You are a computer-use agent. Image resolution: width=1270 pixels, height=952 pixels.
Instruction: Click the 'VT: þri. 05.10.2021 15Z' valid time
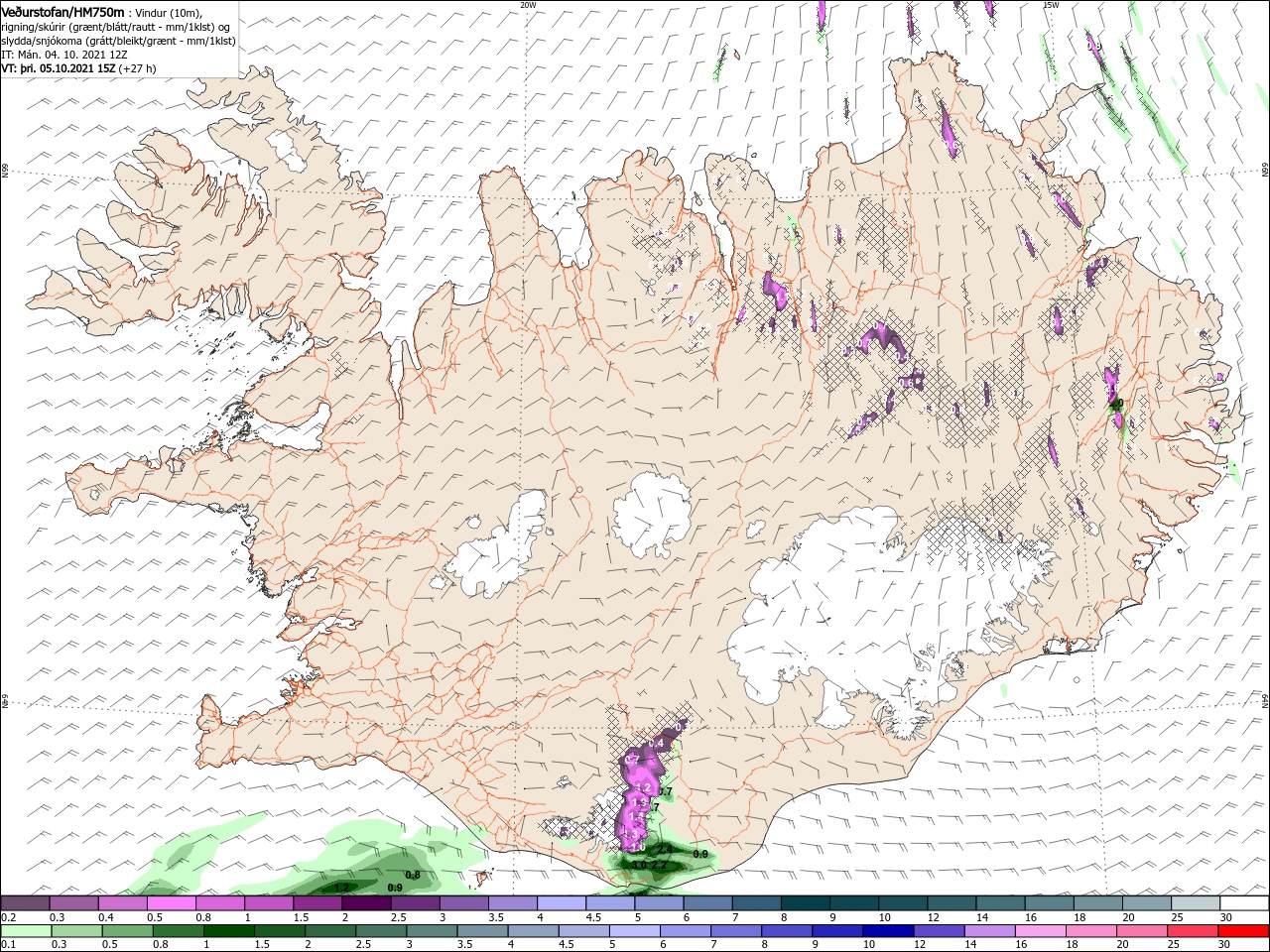tap(59, 69)
